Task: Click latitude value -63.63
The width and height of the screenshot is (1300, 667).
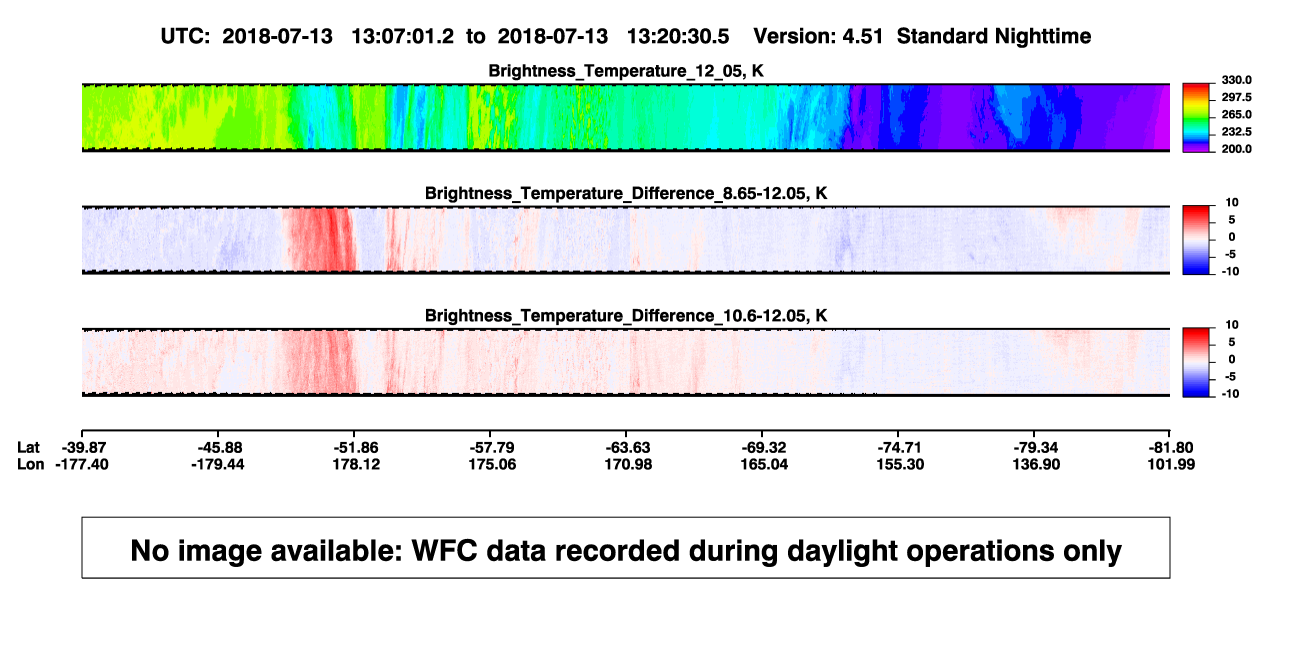Action: click(626, 446)
